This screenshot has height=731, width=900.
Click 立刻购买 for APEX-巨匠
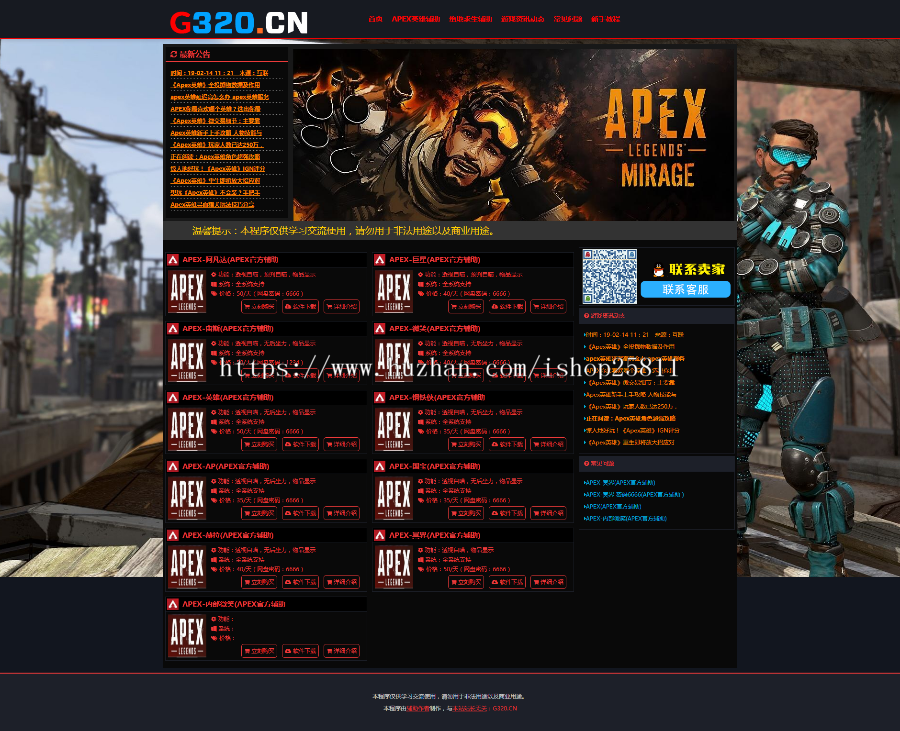click(465, 306)
